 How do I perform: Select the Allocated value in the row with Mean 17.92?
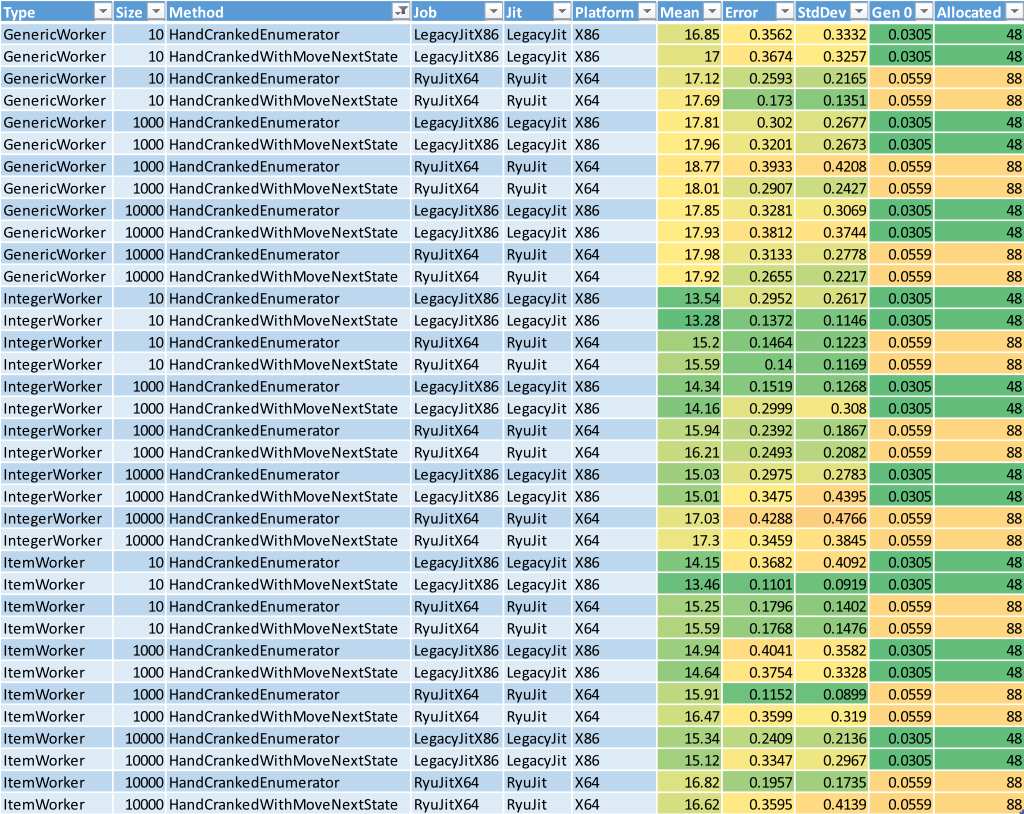979,277
